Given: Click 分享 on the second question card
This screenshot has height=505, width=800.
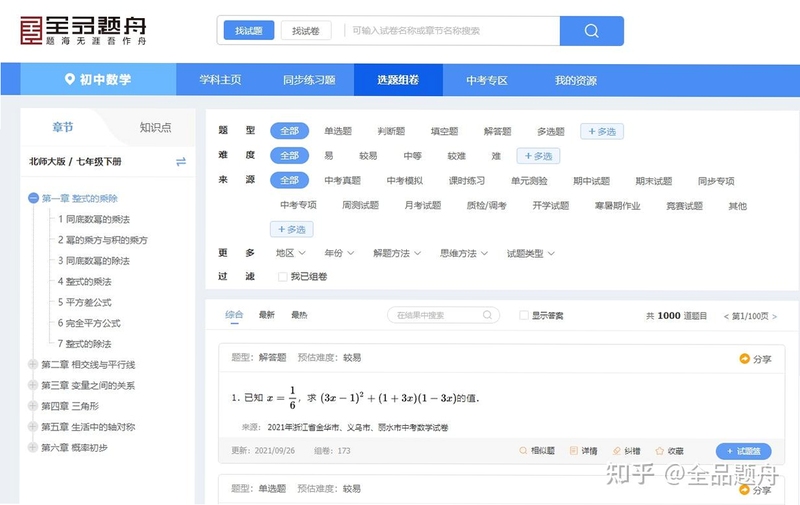Looking at the screenshot, I should [x=755, y=490].
